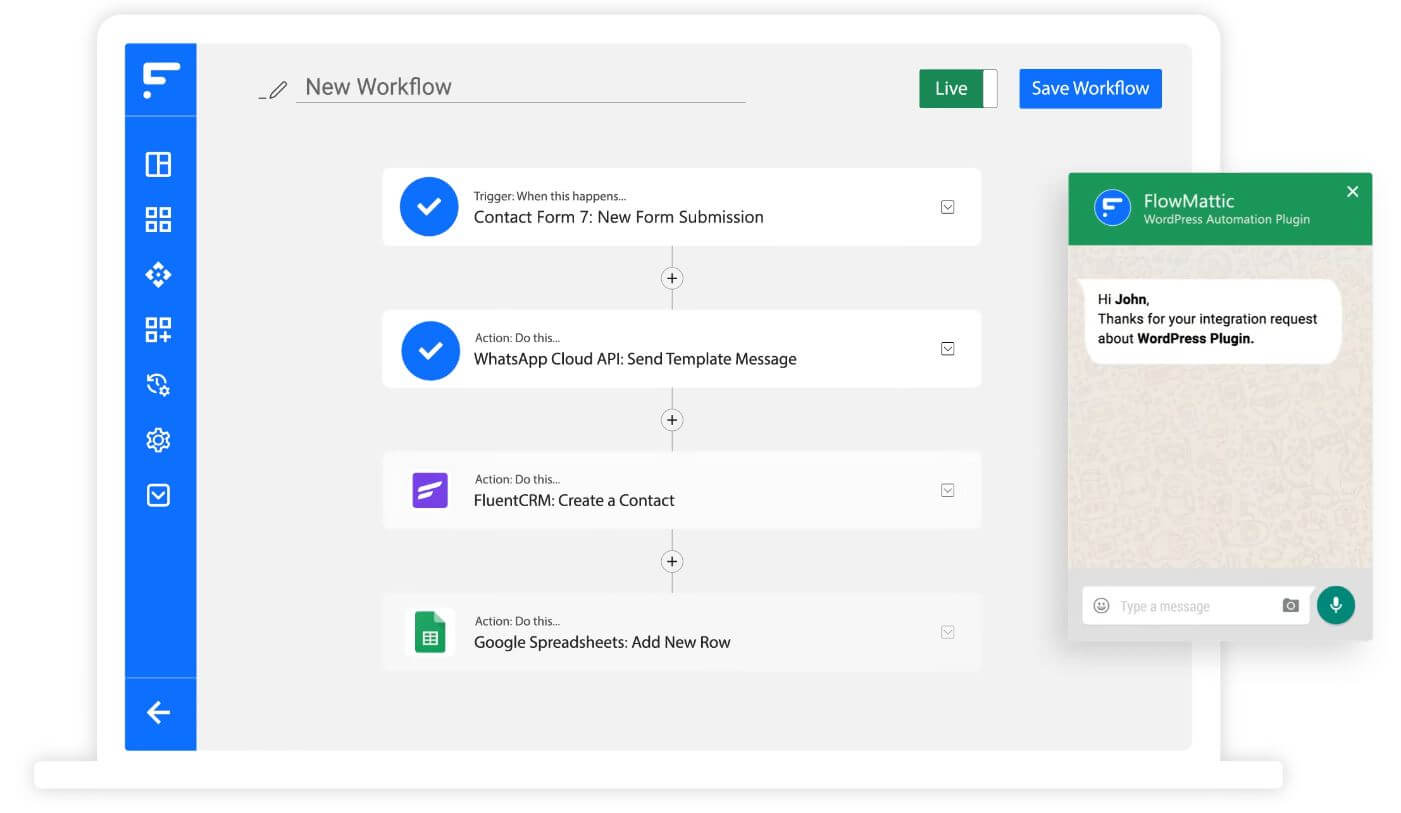This screenshot has width=1401, height=813.
Task: Click the Save Workflow button
Action: coord(1090,88)
